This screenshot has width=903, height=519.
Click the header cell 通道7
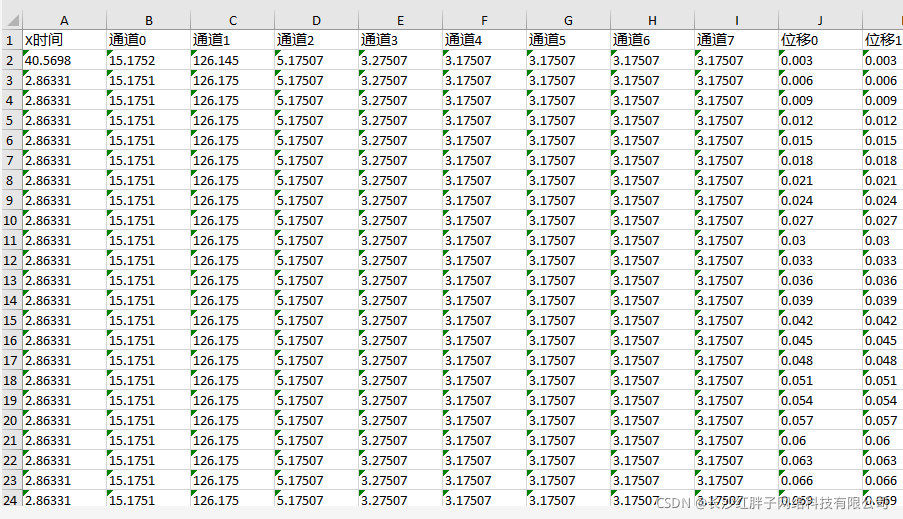click(x=737, y=40)
